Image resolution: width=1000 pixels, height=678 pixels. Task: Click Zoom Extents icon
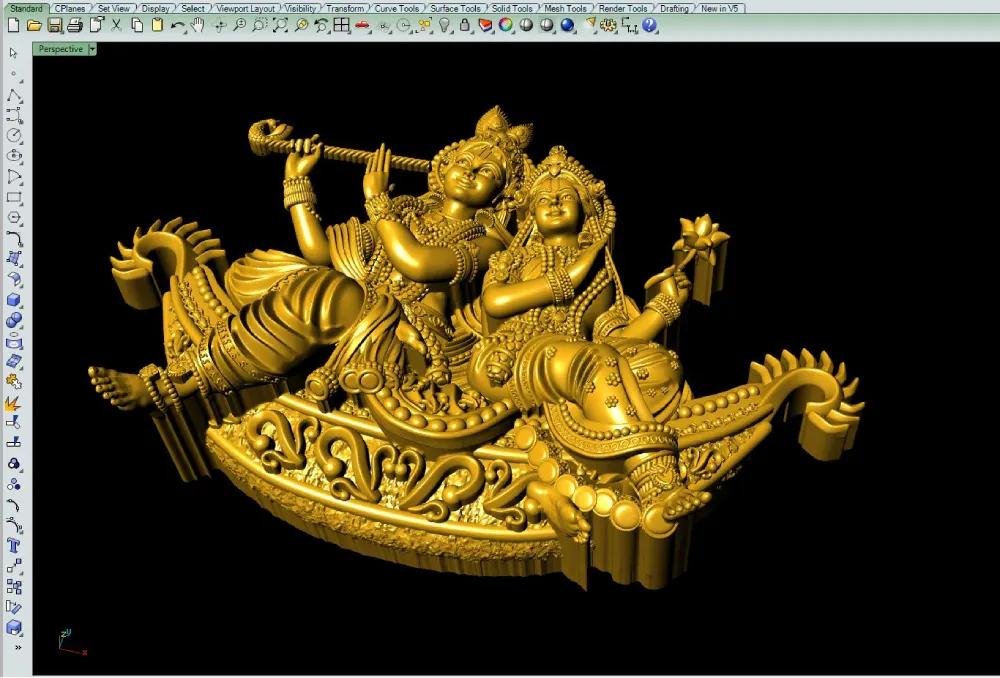pyautogui.click(x=280, y=26)
